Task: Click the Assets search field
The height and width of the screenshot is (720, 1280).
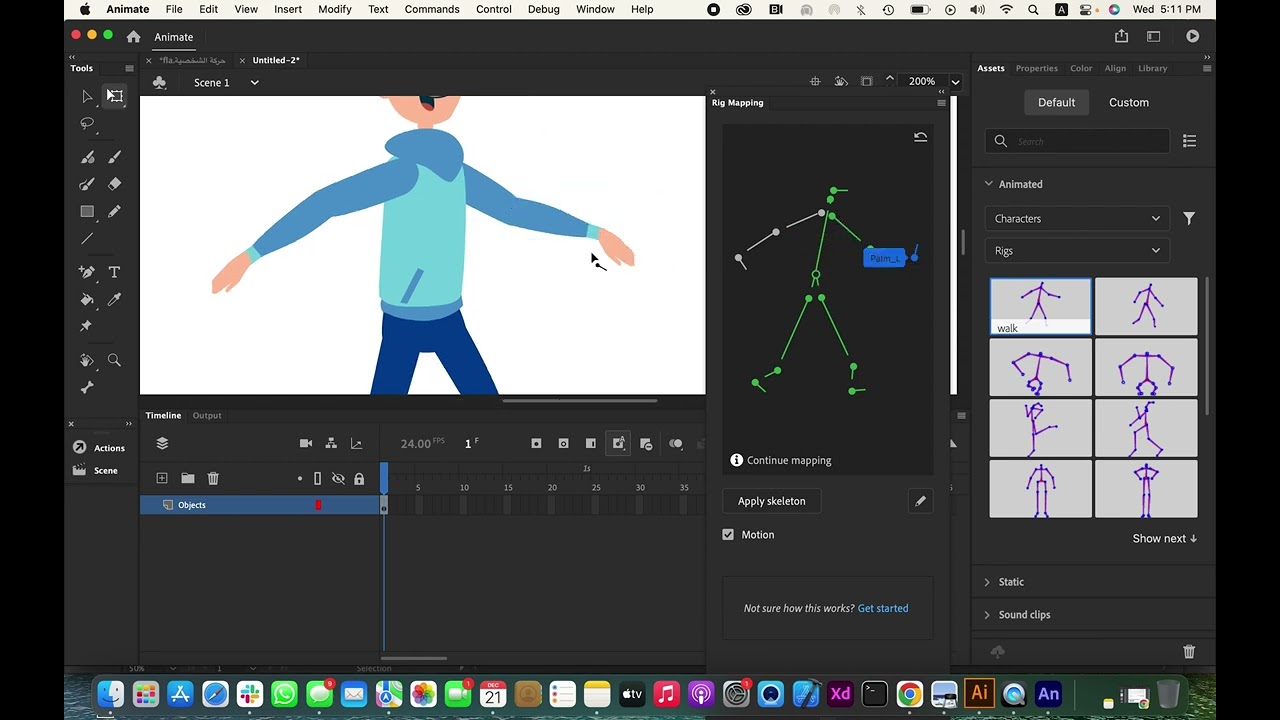Action: pyautogui.click(x=1077, y=141)
